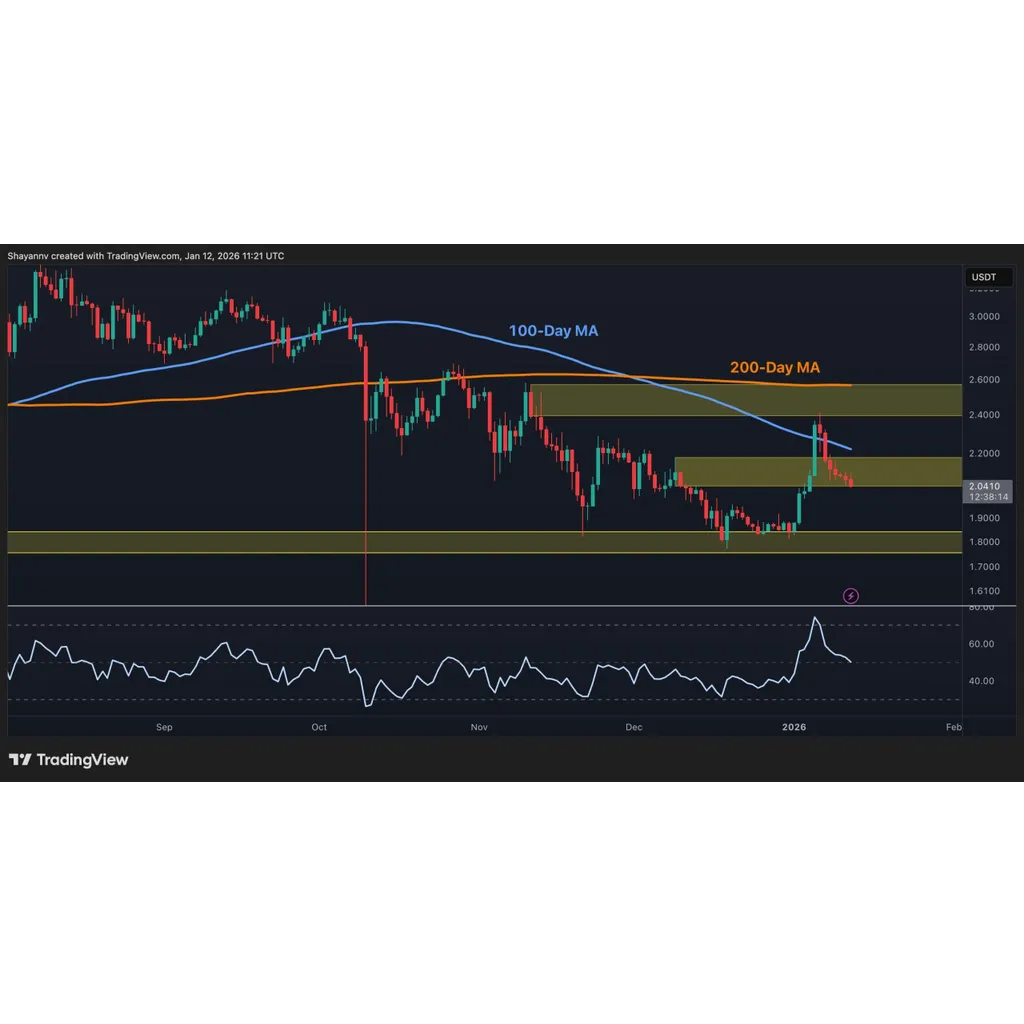Viewport: 1024px width, 1024px height.
Task: Click the 2.4000 price axis label
Action: point(984,415)
